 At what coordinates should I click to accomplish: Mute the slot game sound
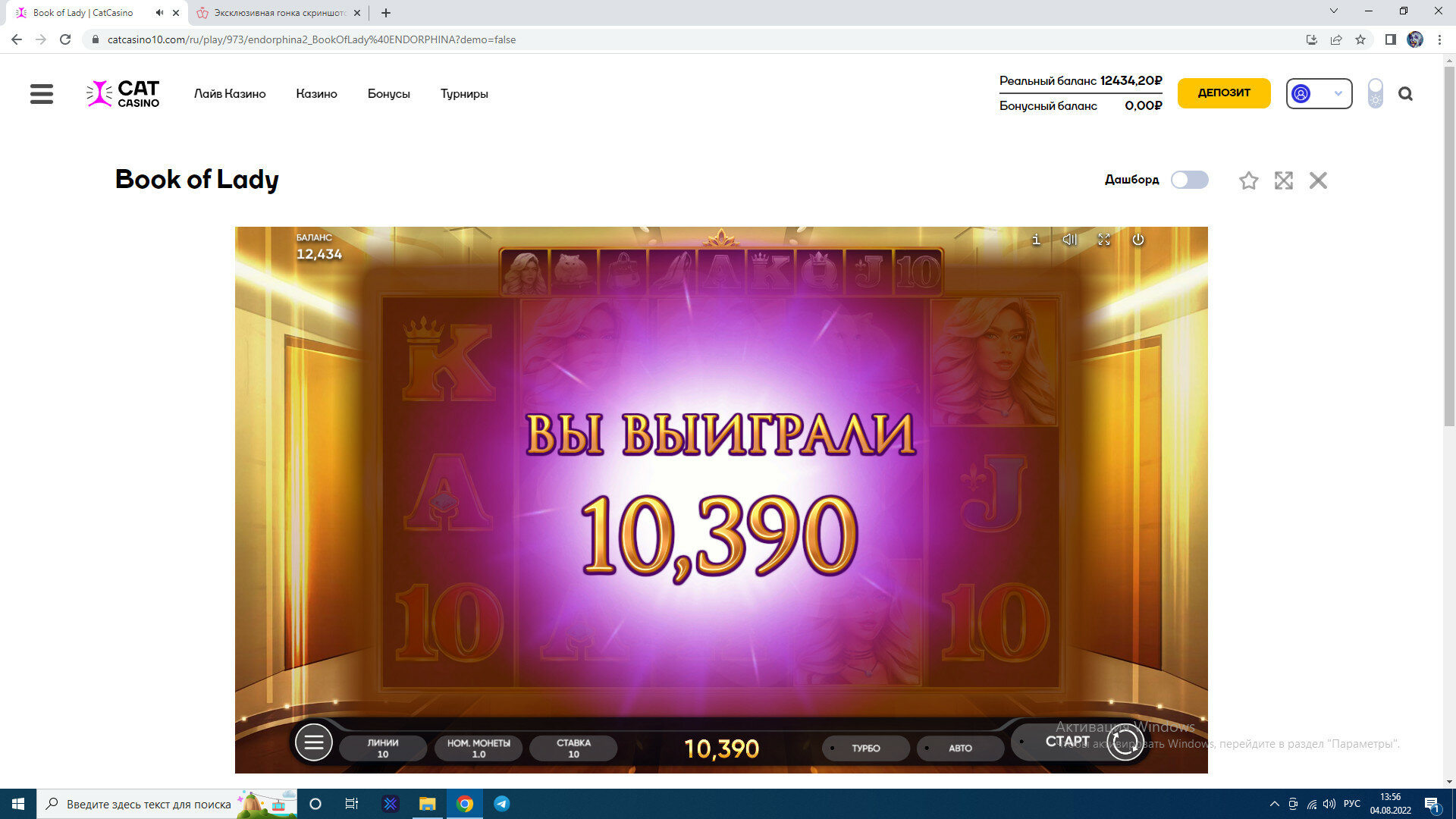[1069, 240]
